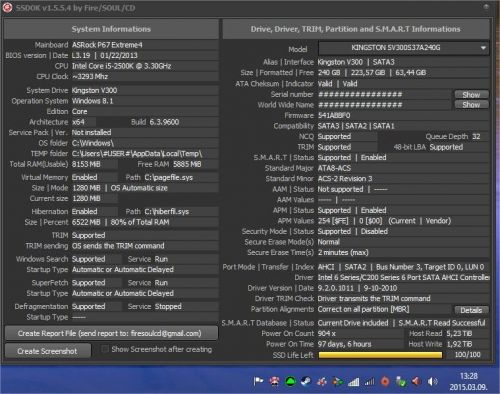The image size is (500, 394).
Task: Click Create Screenshot button
Action: coord(48,351)
